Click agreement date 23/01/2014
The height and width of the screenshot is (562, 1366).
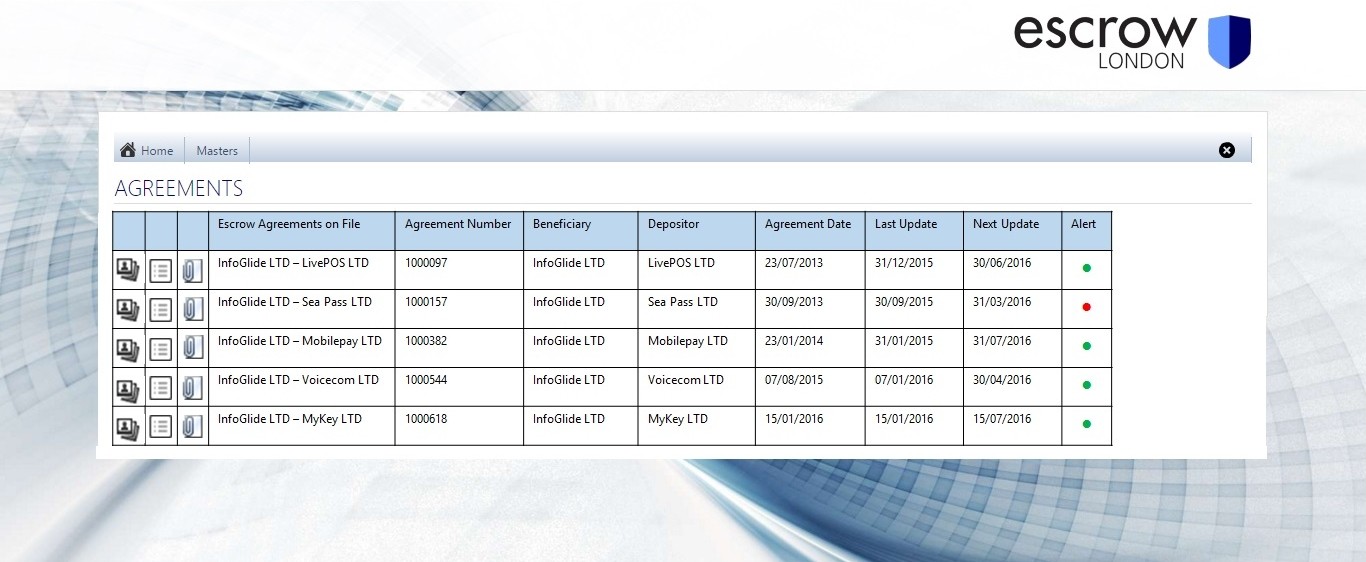click(x=794, y=341)
